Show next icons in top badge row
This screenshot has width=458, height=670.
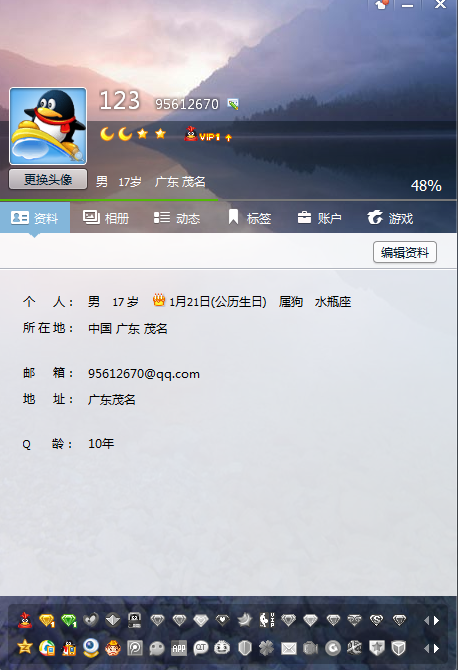(437, 620)
